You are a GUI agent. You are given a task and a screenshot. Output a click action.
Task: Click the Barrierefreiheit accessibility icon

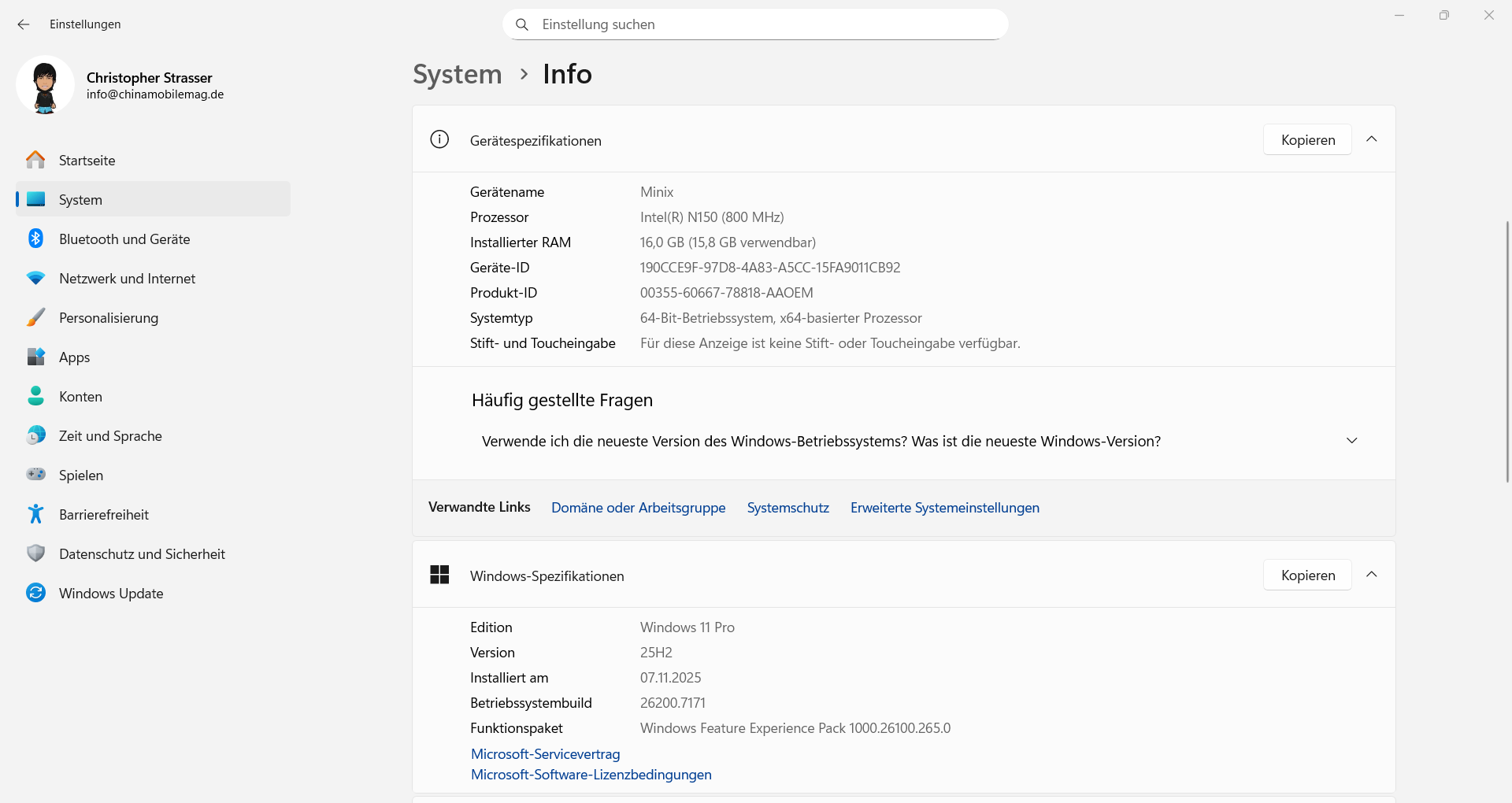[35, 514]
